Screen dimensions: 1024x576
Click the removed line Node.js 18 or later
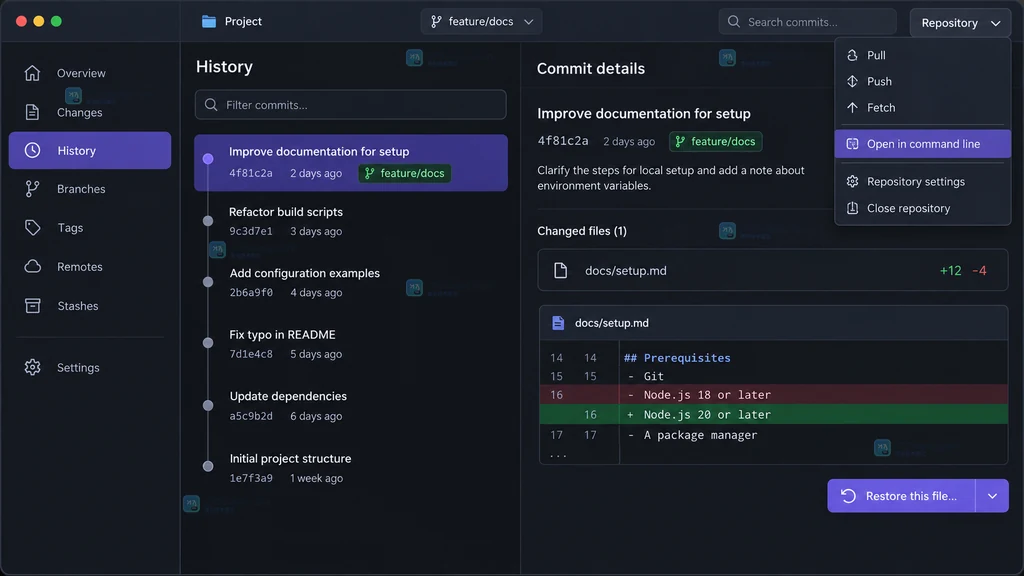point(773,394)
